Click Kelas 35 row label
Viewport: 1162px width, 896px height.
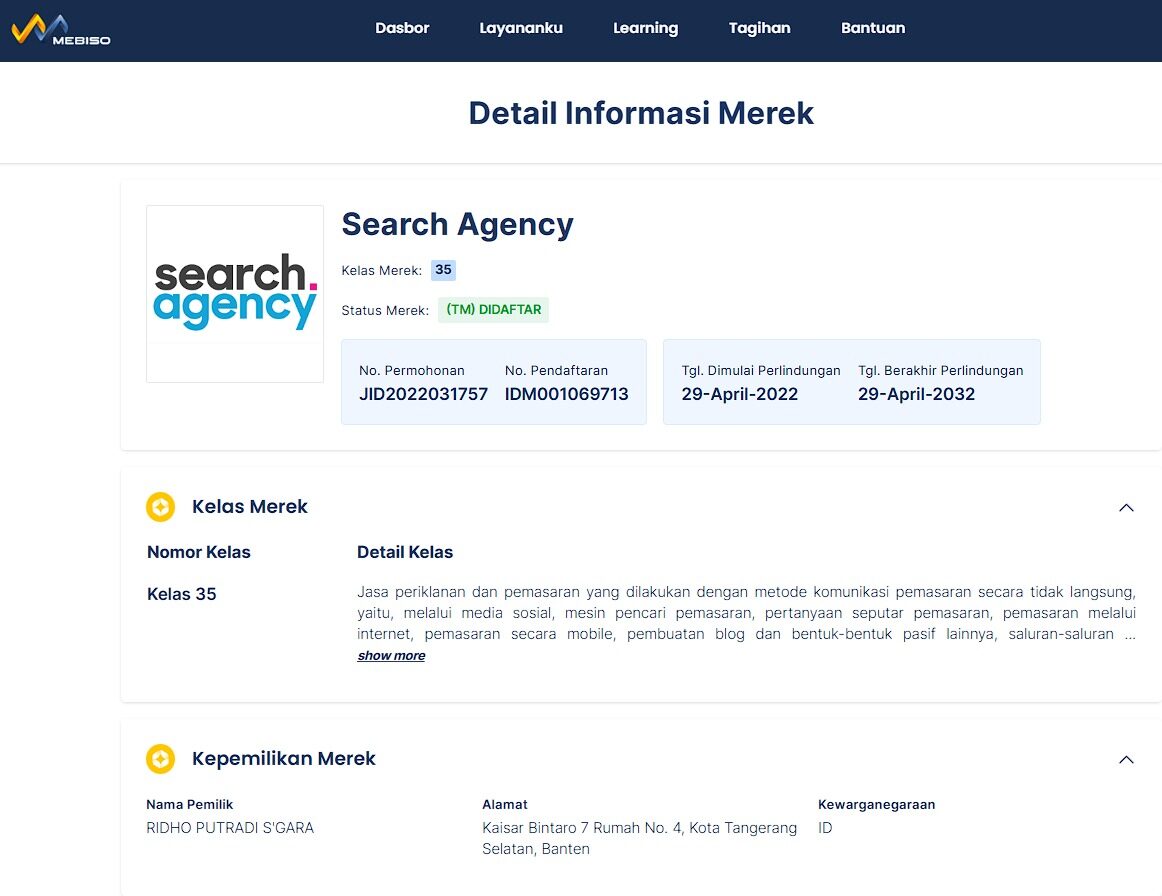(182, 594)
